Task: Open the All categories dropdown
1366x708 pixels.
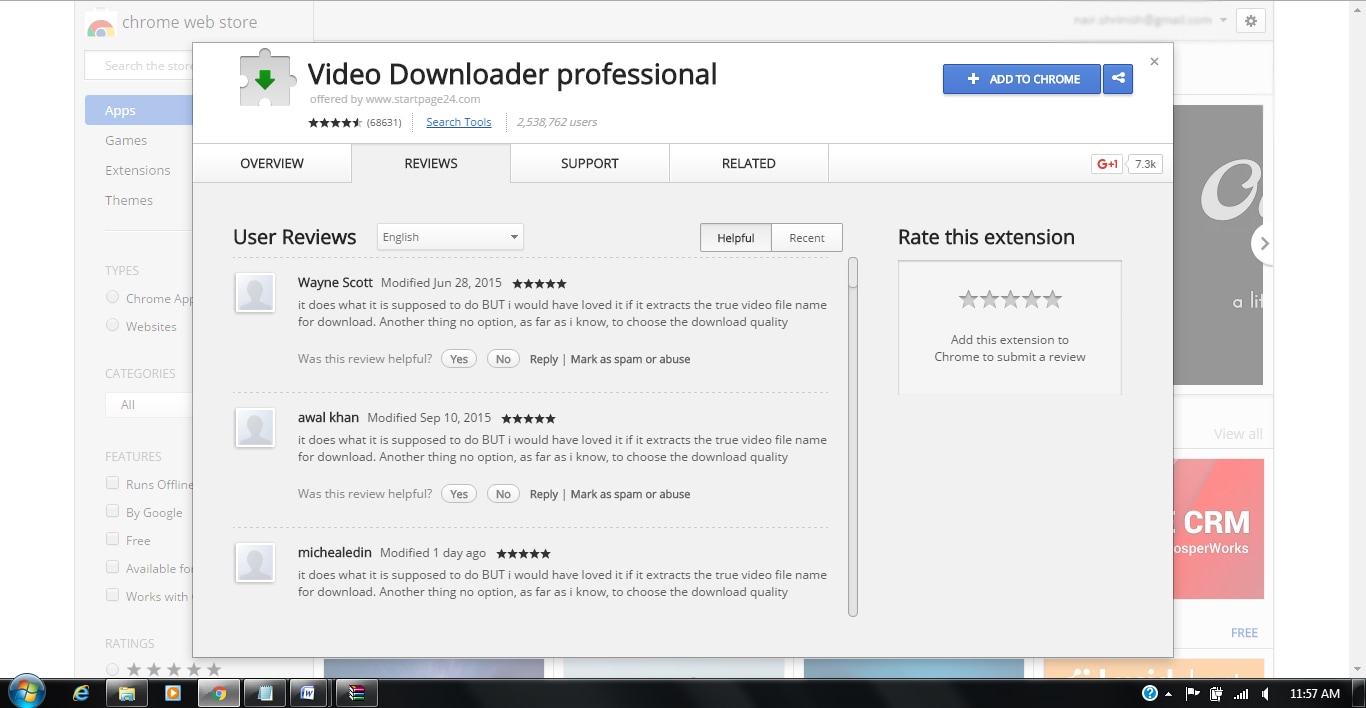Action: [149, 404]
